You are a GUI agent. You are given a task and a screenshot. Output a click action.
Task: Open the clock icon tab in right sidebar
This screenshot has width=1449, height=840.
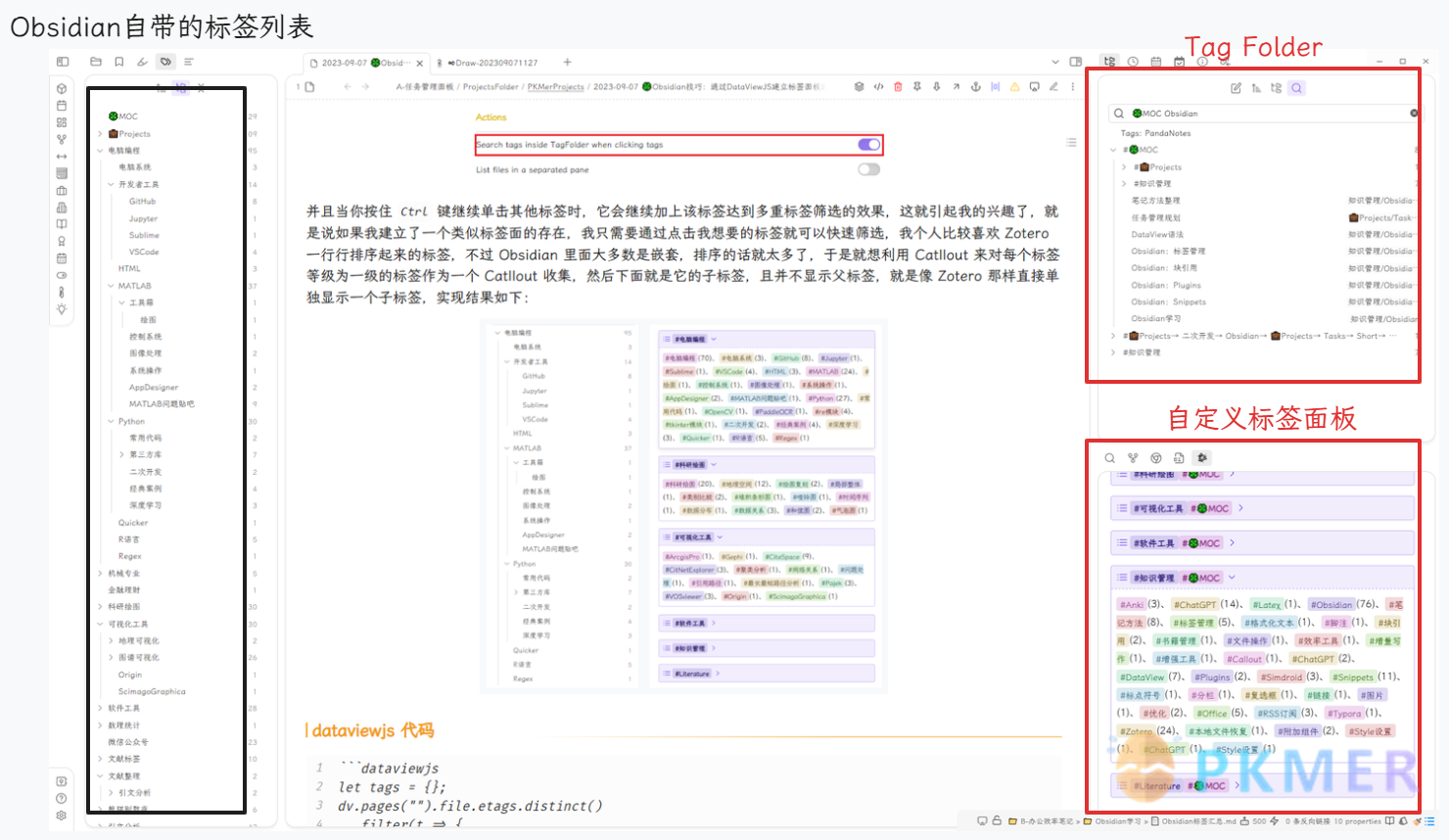(x=1133, y=62)
